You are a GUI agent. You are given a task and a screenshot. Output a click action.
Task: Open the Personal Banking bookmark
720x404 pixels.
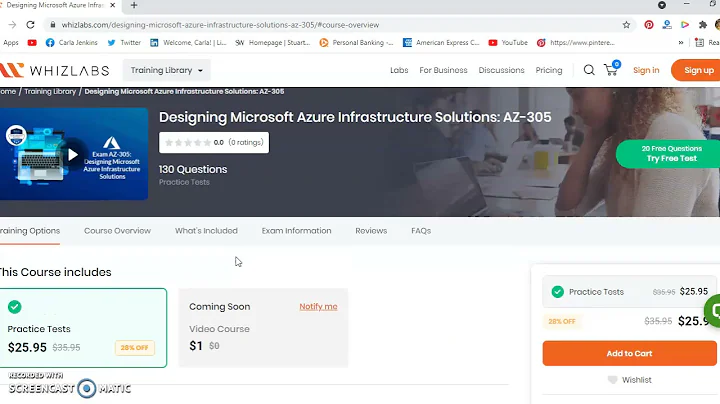(x=356, y=43)
